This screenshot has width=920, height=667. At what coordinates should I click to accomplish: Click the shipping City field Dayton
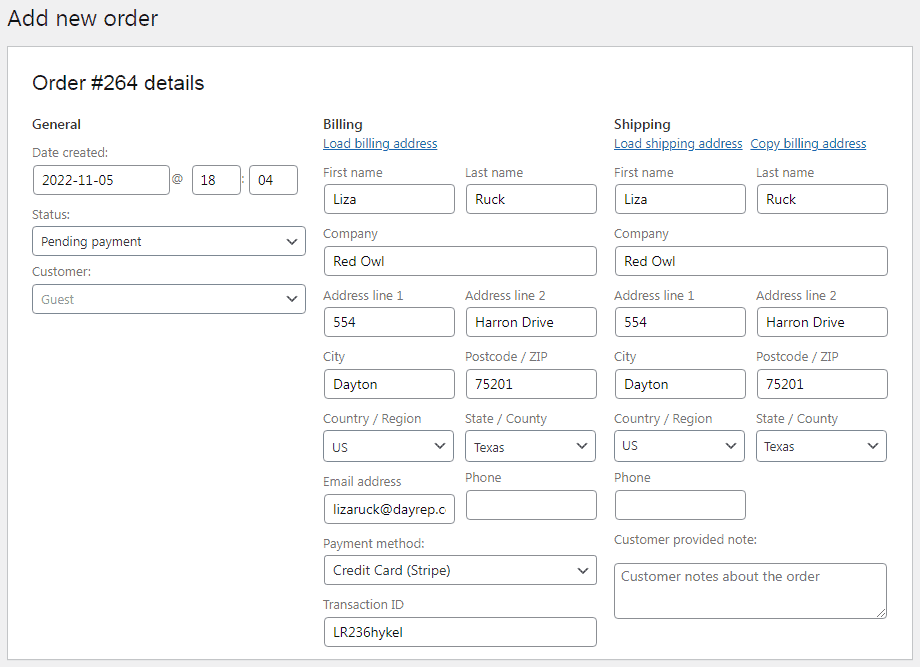[680, 384]
